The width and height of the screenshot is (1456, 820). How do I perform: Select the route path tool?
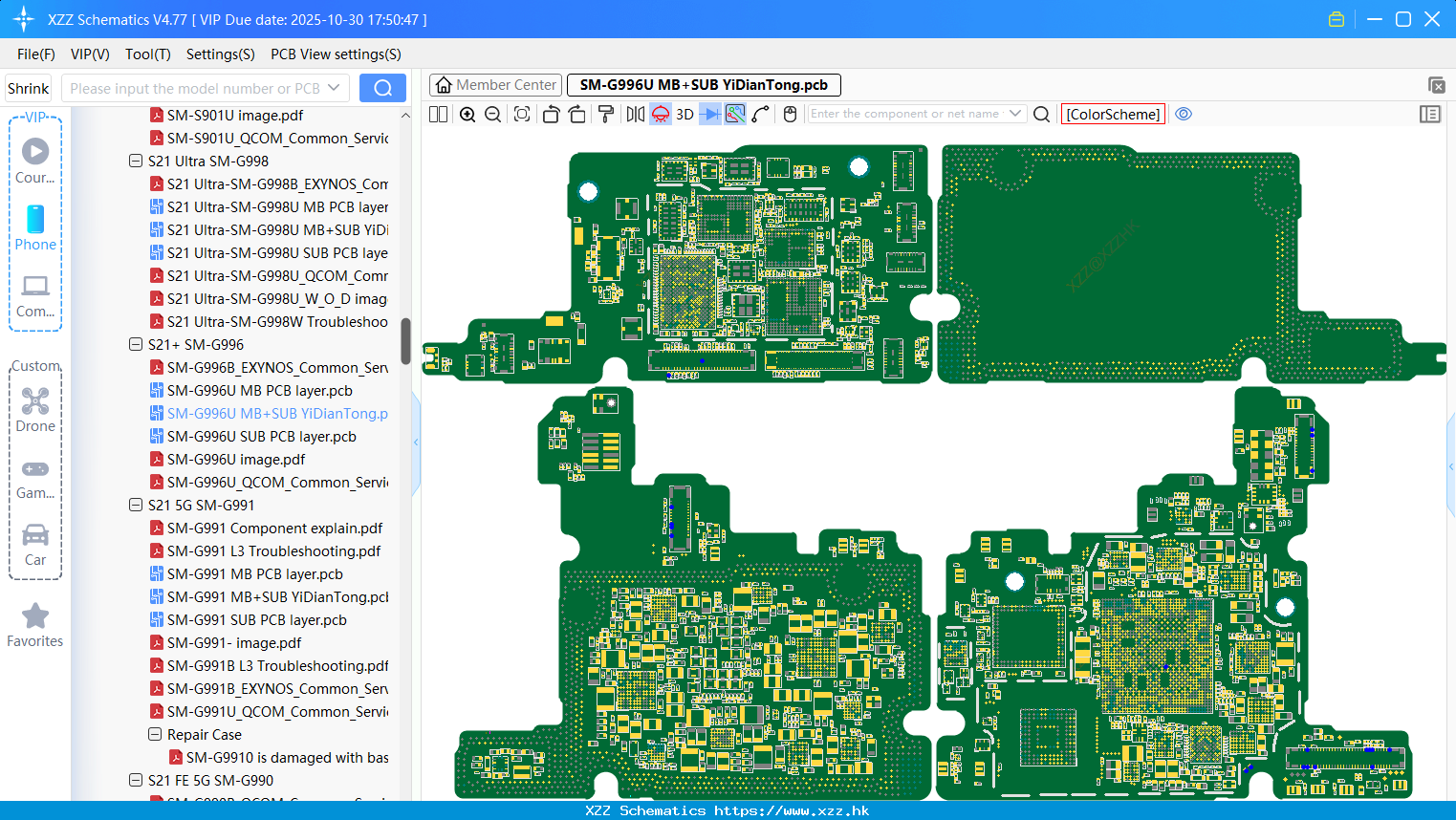pyautogui.click(x=760, y=114)
